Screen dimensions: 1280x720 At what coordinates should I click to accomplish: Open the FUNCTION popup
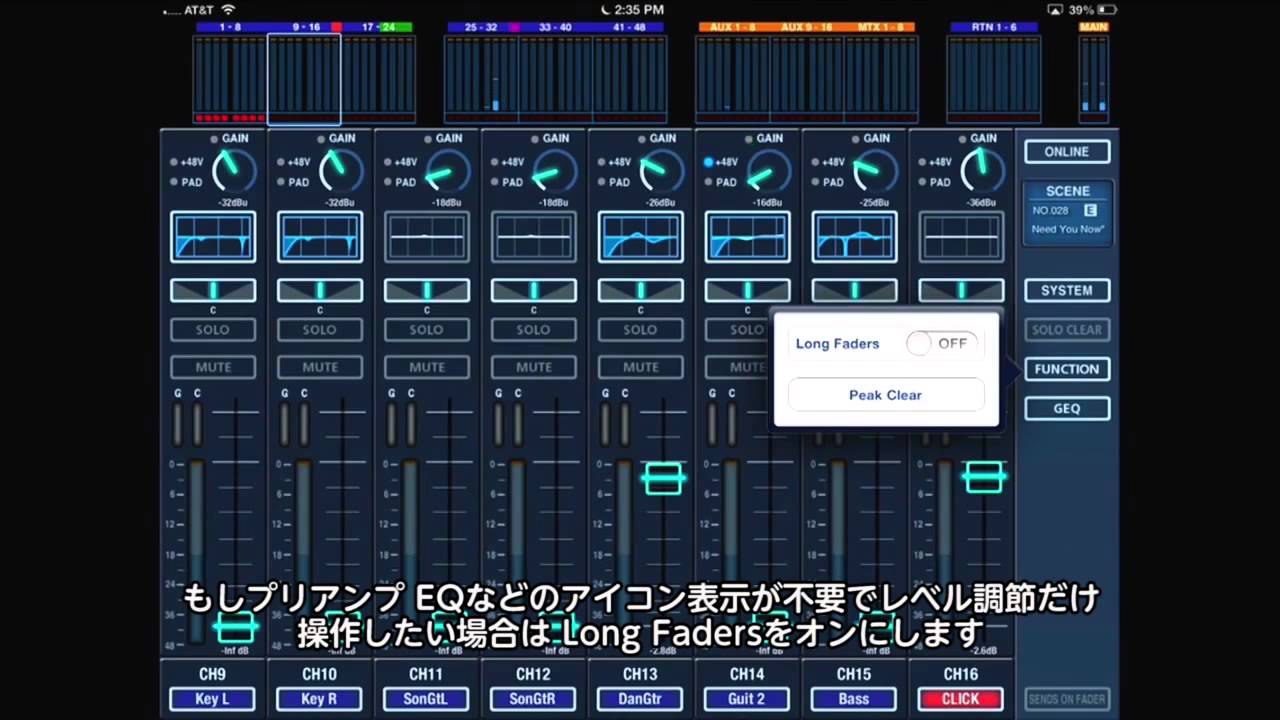coord(1067,369)
